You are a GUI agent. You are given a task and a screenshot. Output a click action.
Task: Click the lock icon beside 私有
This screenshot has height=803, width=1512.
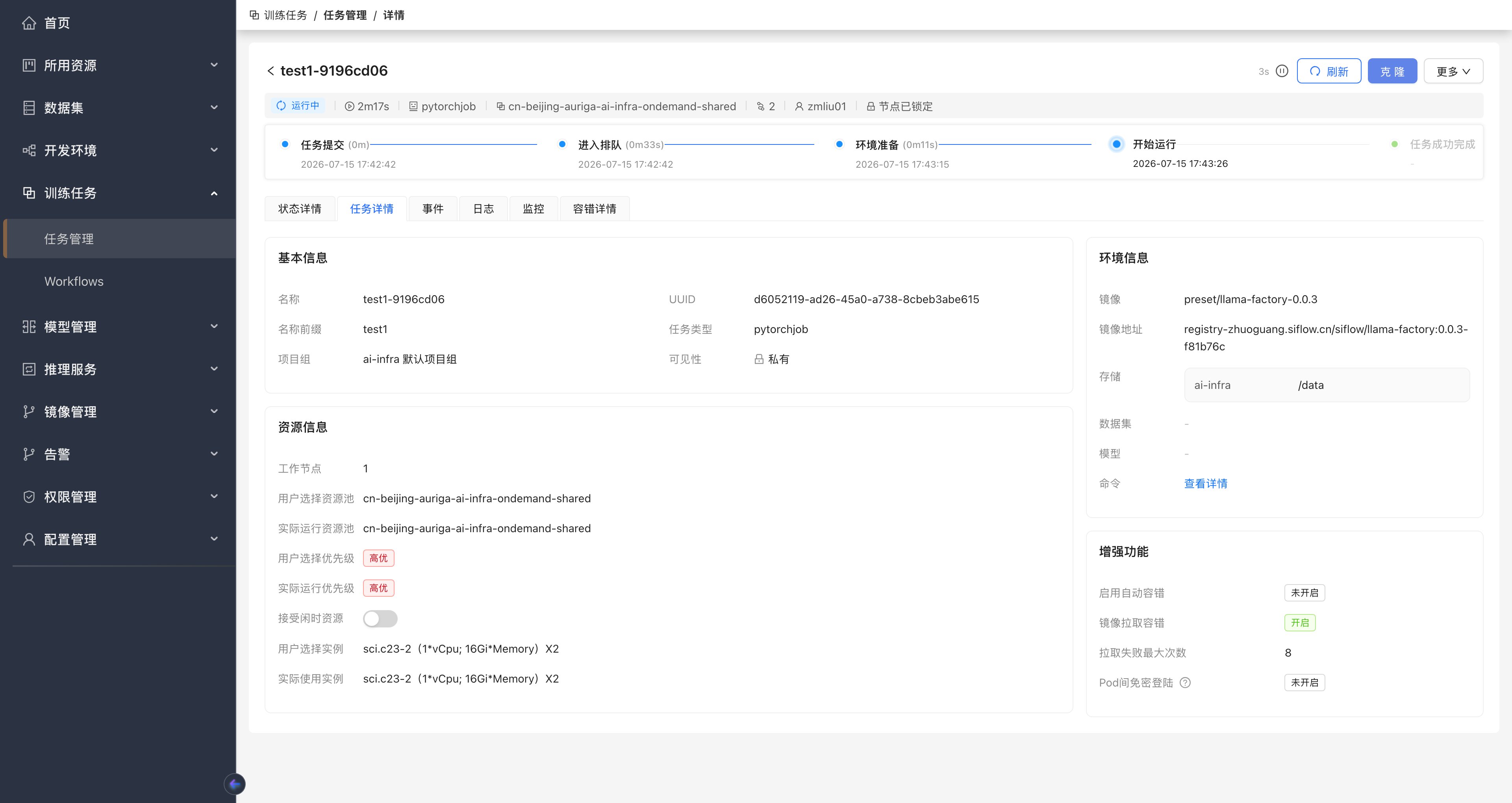pos(759,359)
